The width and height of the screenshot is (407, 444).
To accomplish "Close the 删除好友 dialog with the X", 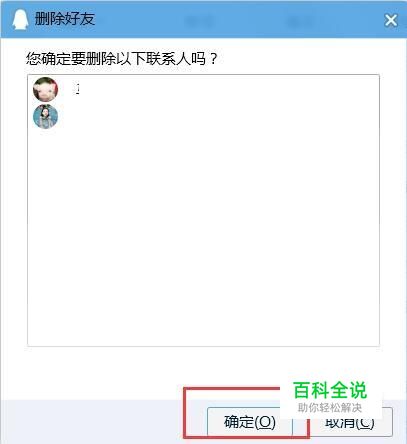I will (x=391, y=20).
